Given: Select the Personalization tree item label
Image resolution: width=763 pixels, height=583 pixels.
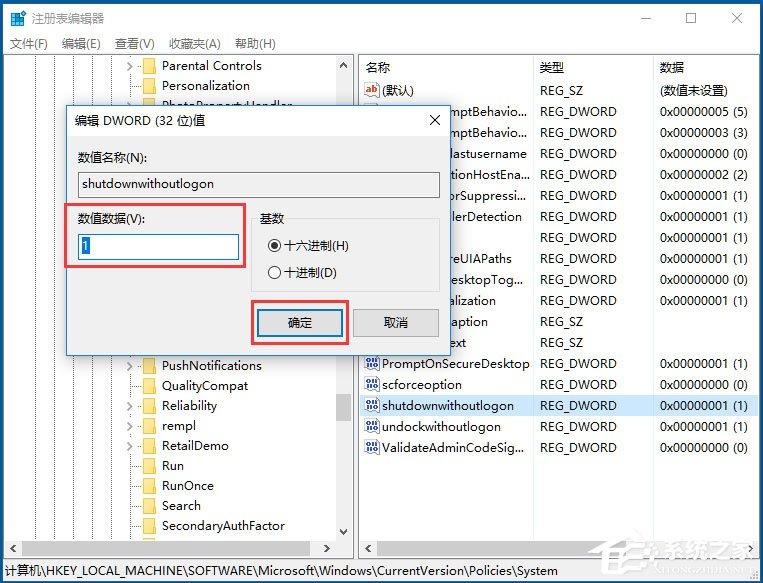Looking at the screenshot, I should click(206, 86).
